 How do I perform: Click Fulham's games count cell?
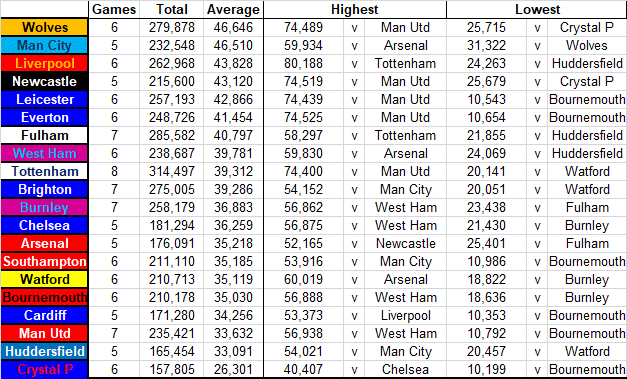click(x=114, y=135)
